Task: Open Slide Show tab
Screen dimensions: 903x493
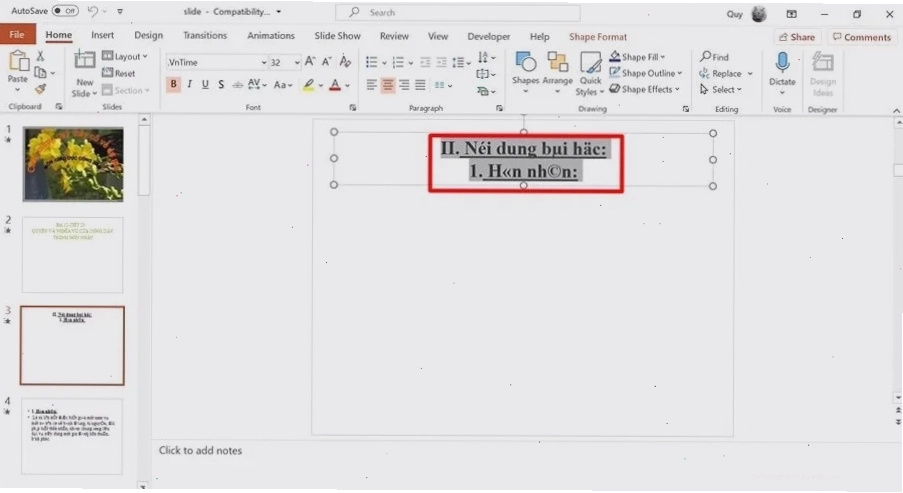Action: point(337,36)
